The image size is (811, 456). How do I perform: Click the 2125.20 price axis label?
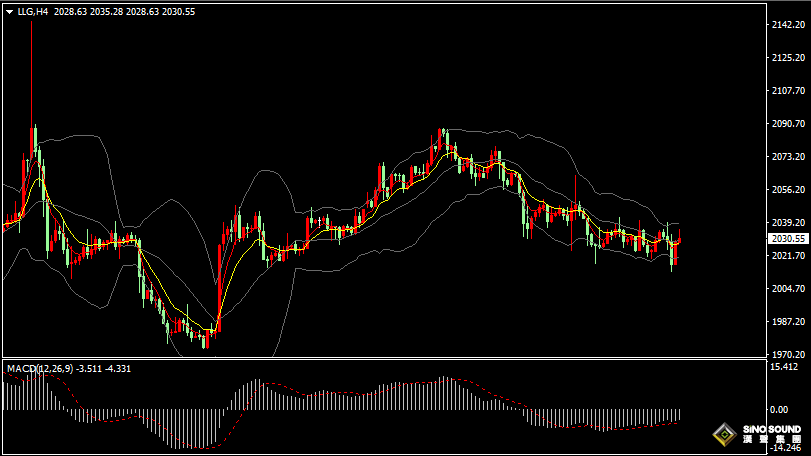pos(788,58)
